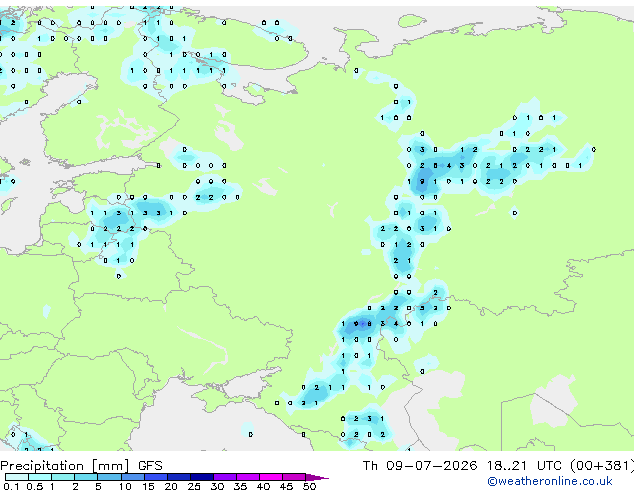Click the 30–35 mm purple legend swatch
The height and width of the screenshot is (490, 634).
point(225,477)
